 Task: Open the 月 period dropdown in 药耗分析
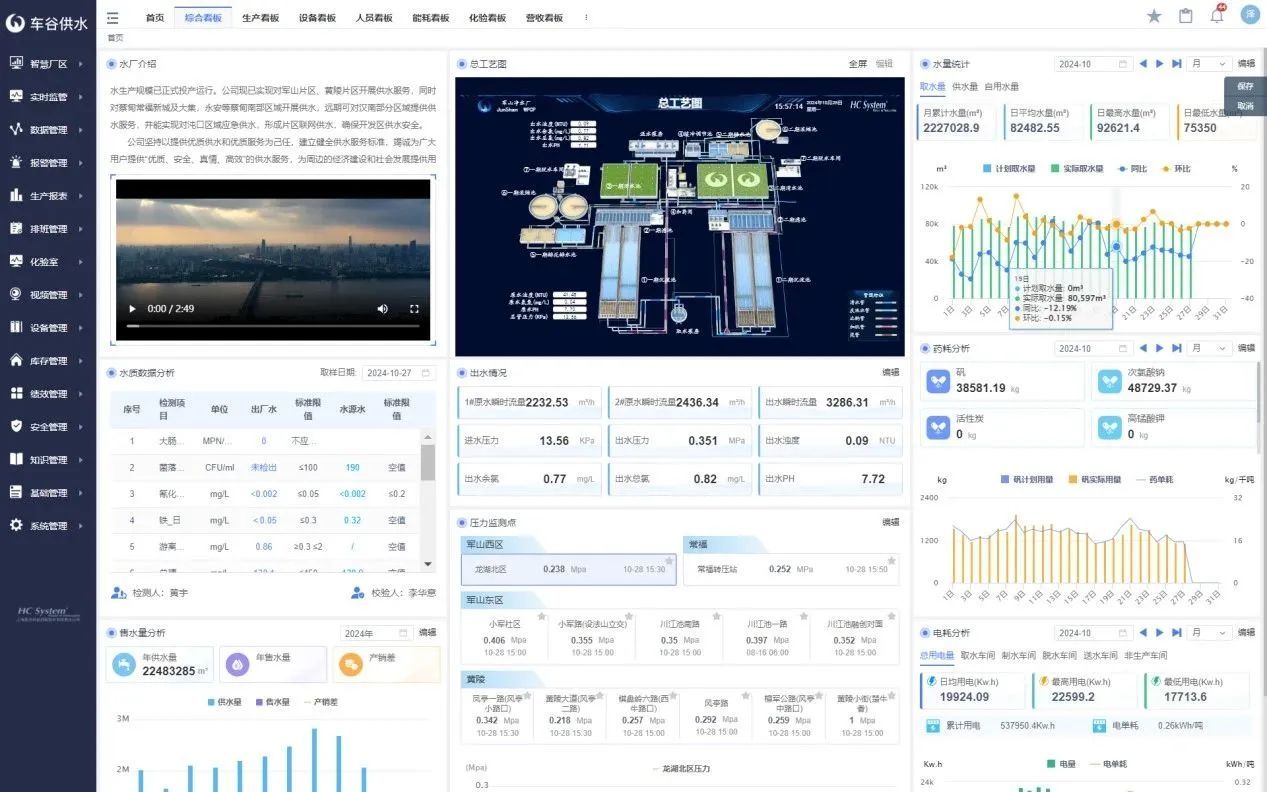(x=1208, y=348)
